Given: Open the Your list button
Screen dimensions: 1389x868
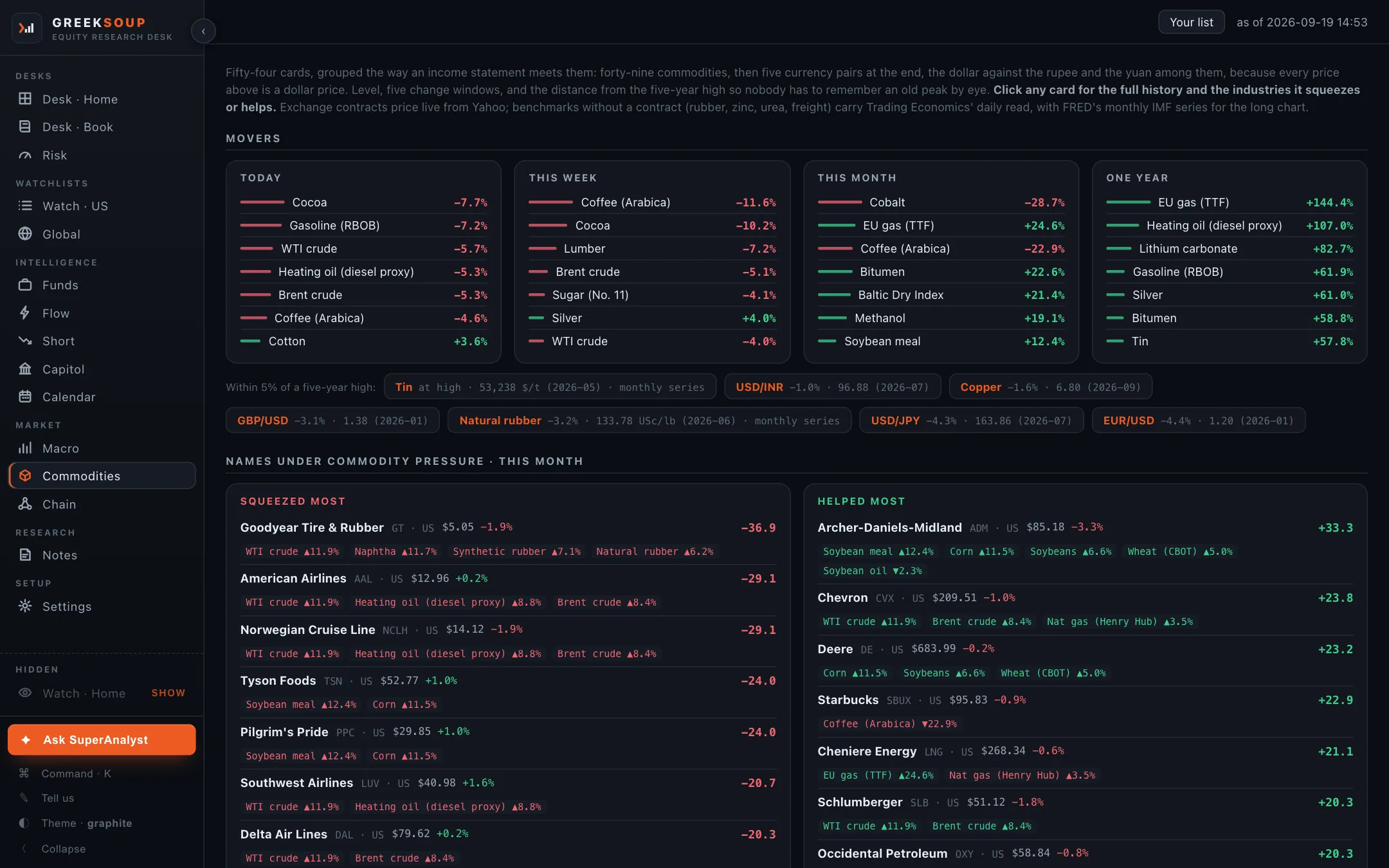Looking at the screenshot, I should [1191, 23].
